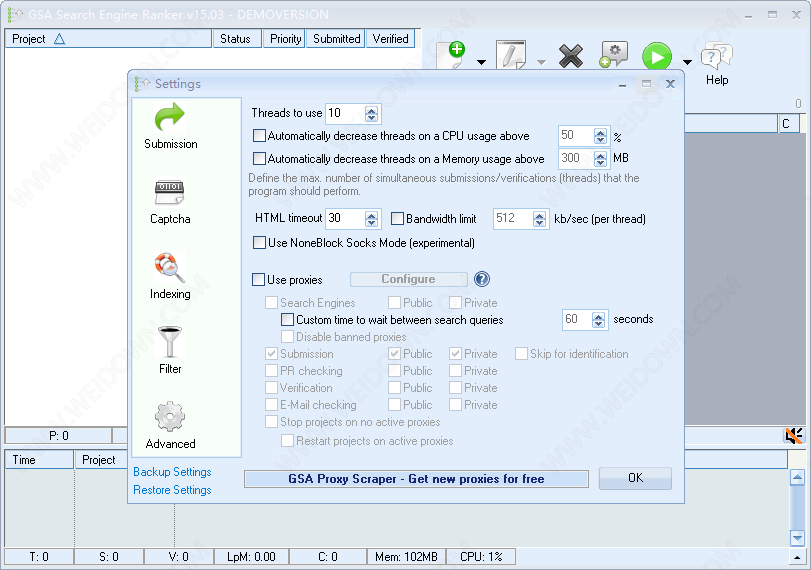Image resolution: width=811 pixels, height=570 pixels.
Task: Click the GSA Proxy Scraper banner button
Action: point(416,479)
